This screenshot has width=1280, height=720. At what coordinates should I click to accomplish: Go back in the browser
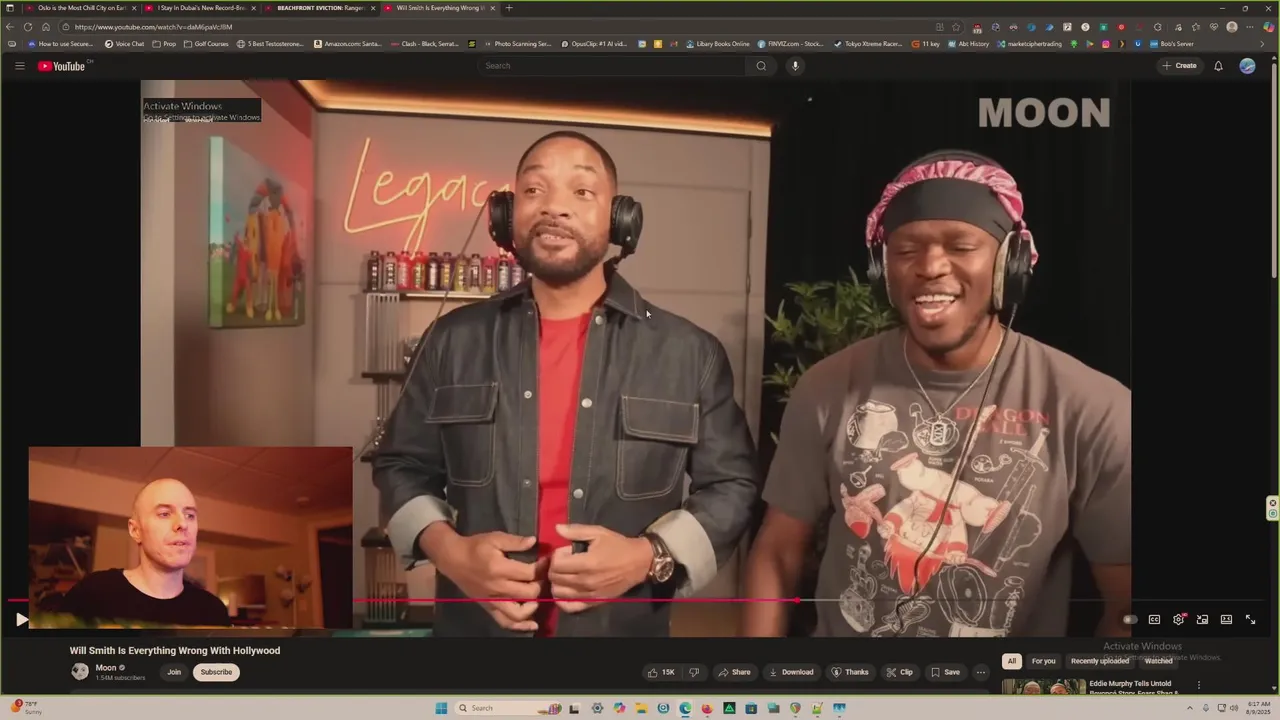pos(10,27)
